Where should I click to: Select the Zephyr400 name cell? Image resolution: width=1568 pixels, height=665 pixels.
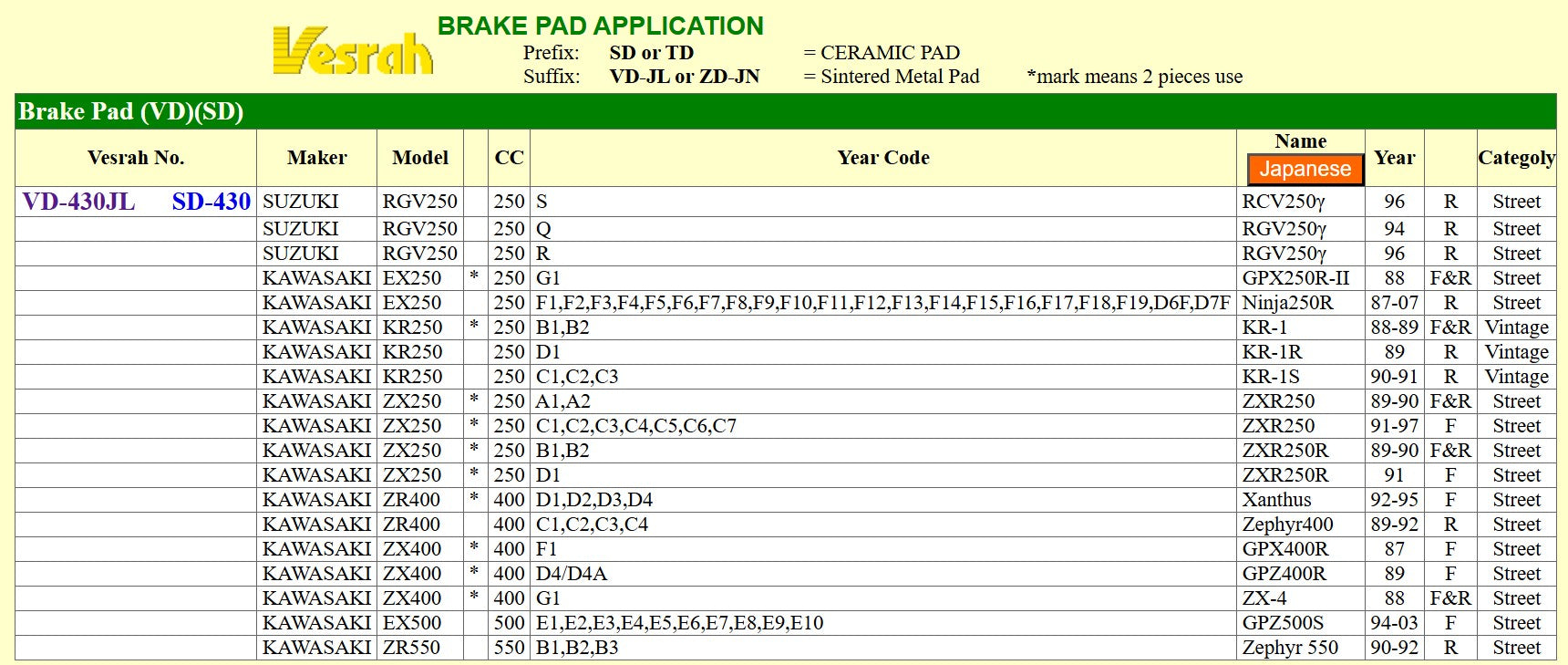tap(1286, 525)
